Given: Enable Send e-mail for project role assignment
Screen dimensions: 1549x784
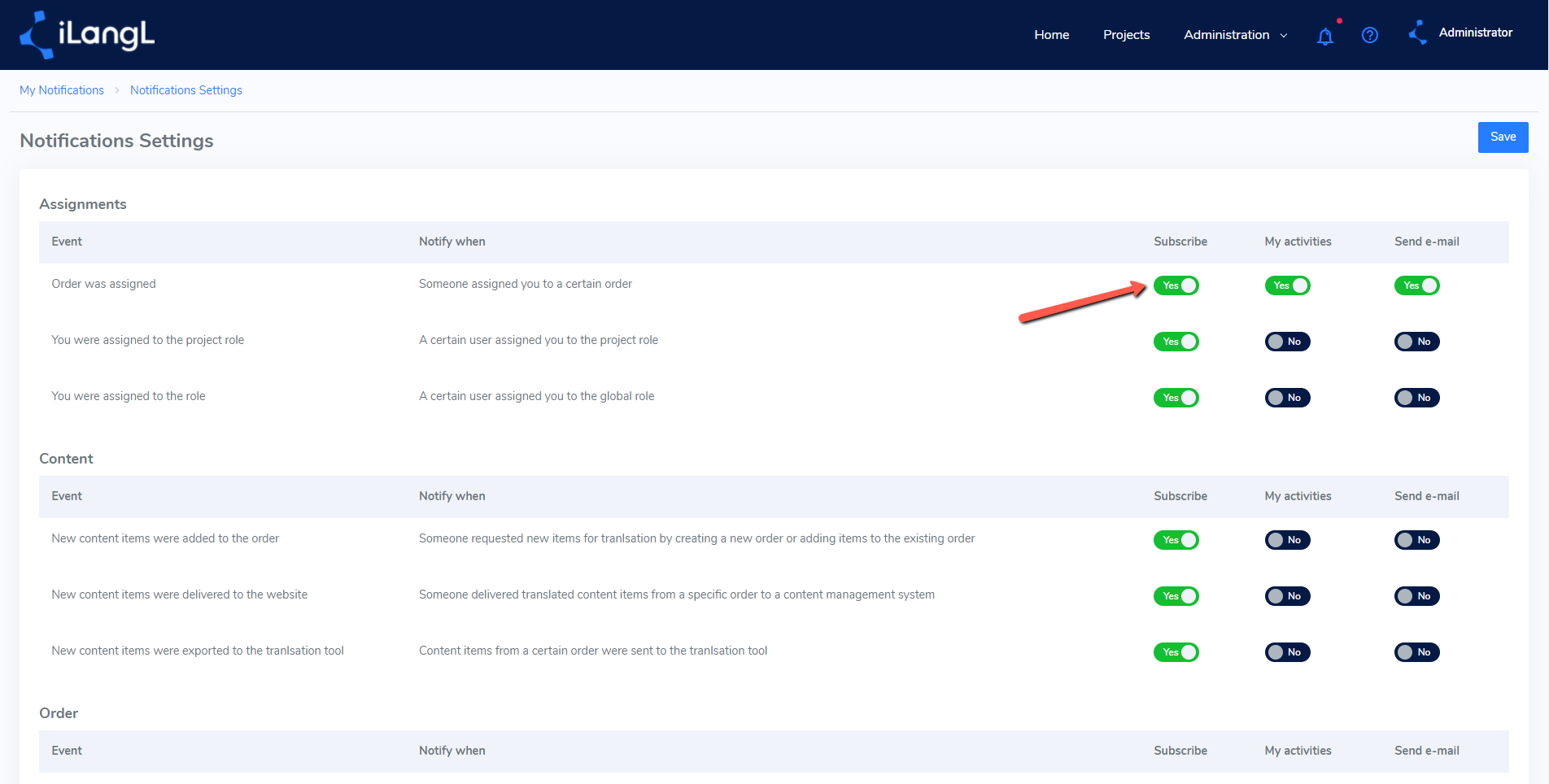Looking at the screenshot, I should [x=1416, y=342].
